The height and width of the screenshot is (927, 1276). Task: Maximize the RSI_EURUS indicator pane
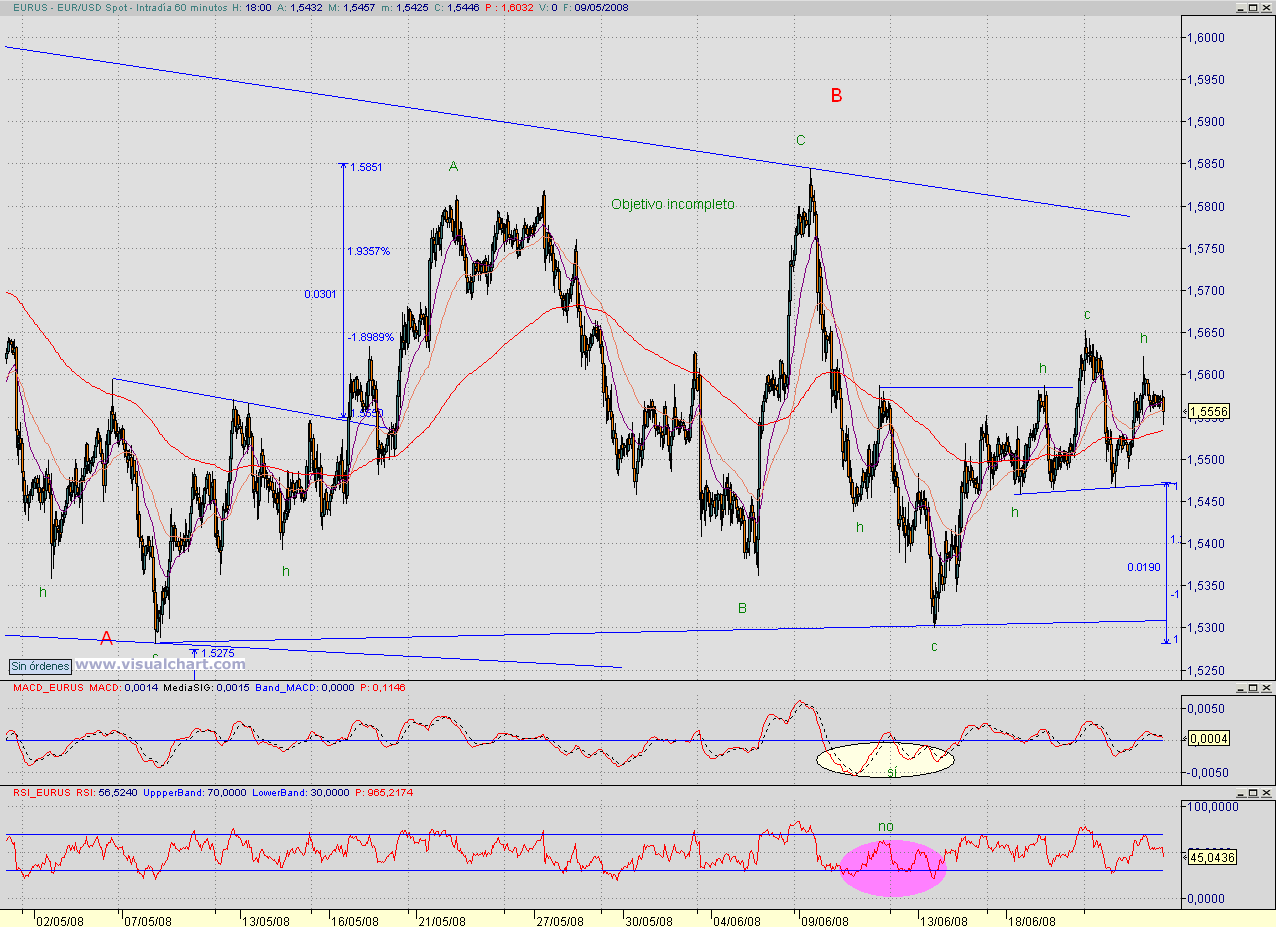1253,792
